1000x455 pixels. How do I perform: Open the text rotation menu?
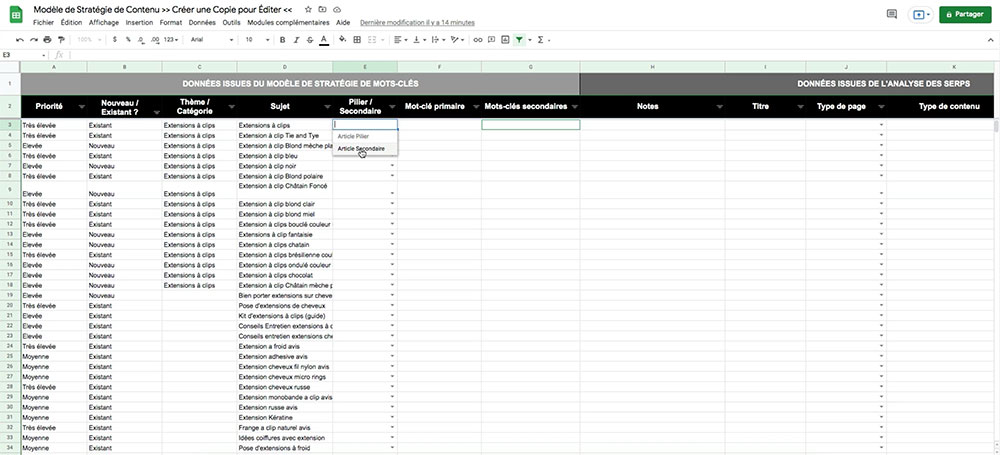(x=457, y=40)
